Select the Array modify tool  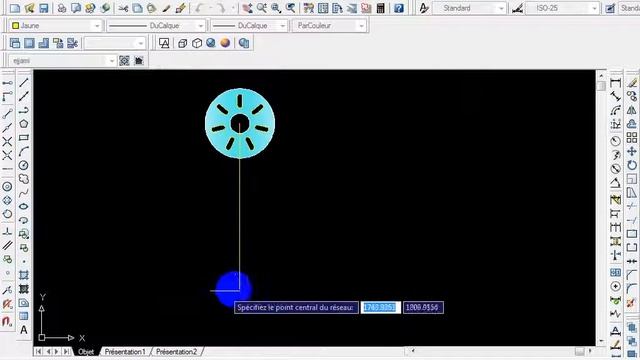(x=632, y=138)
